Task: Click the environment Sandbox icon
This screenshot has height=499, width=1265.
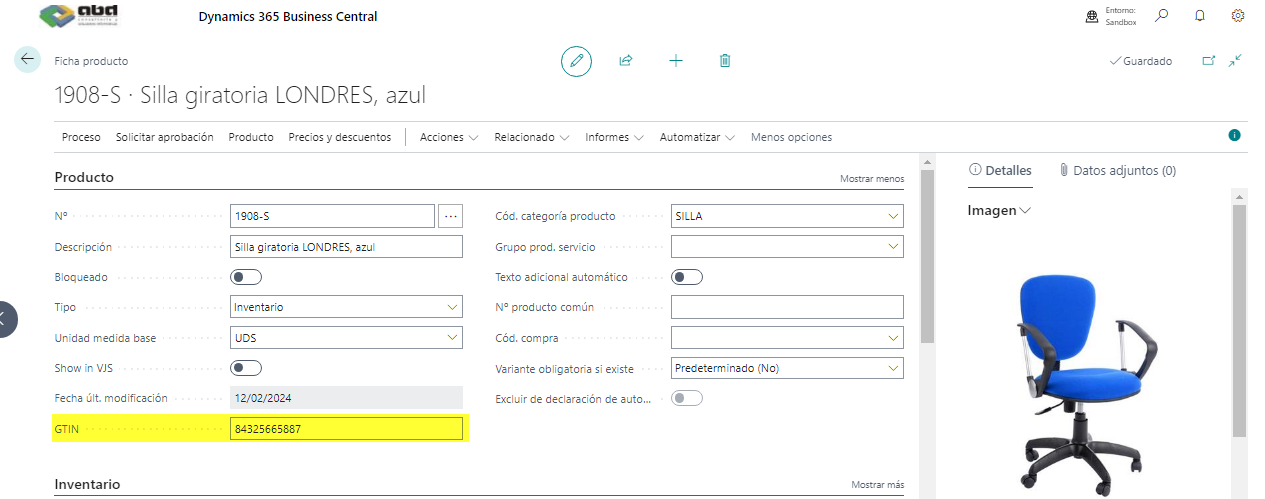Action: 1092,16
